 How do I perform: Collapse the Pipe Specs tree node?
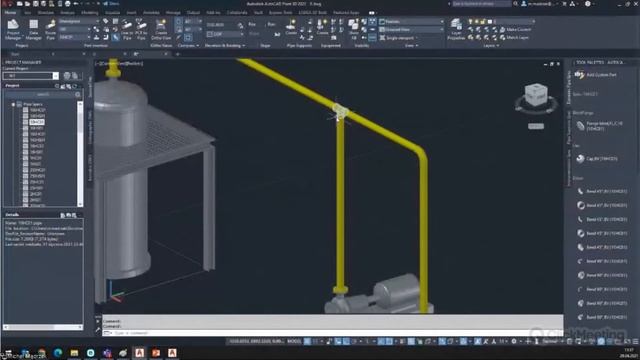pos(13,104)
